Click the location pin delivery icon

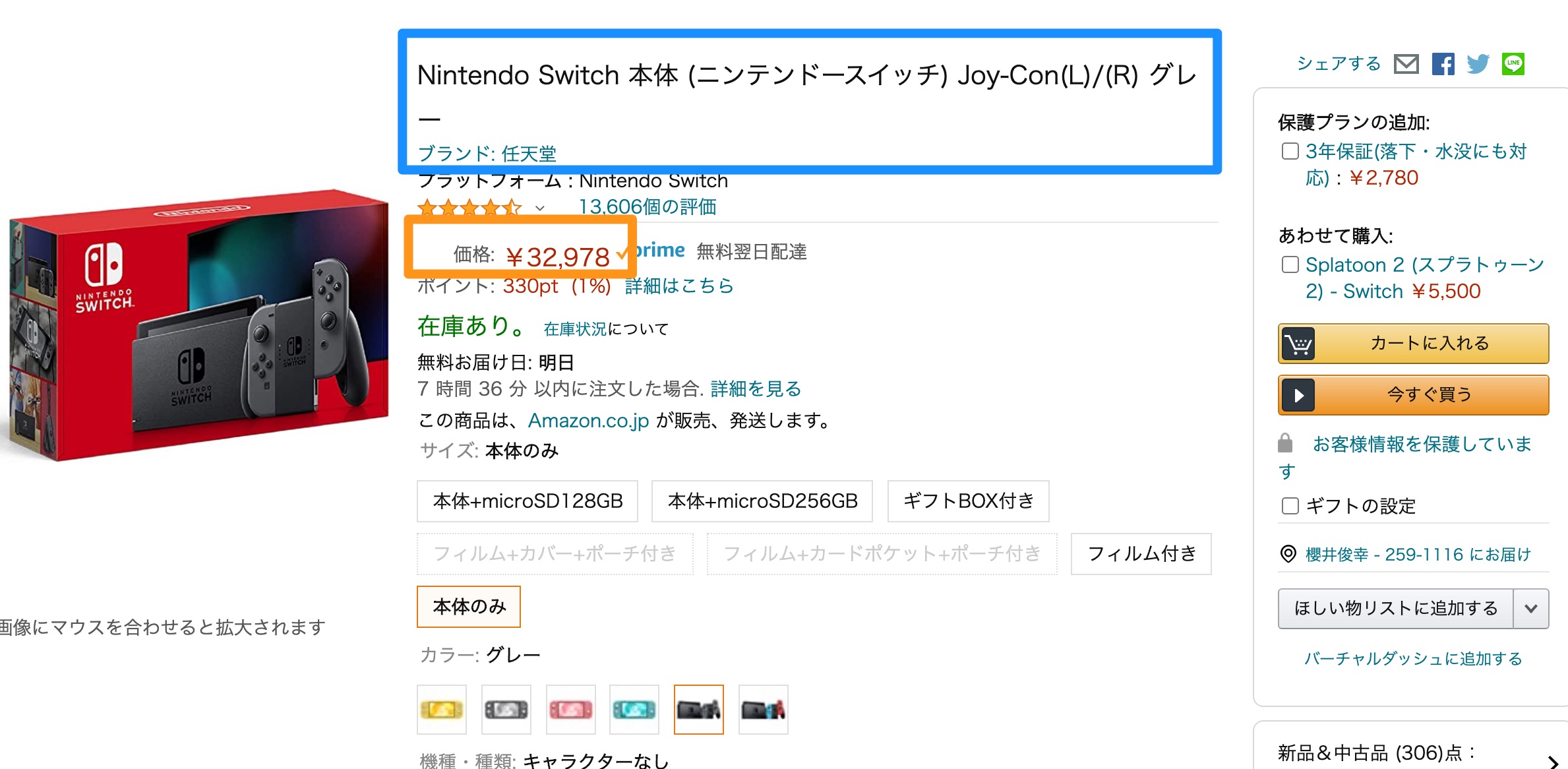1288,554
